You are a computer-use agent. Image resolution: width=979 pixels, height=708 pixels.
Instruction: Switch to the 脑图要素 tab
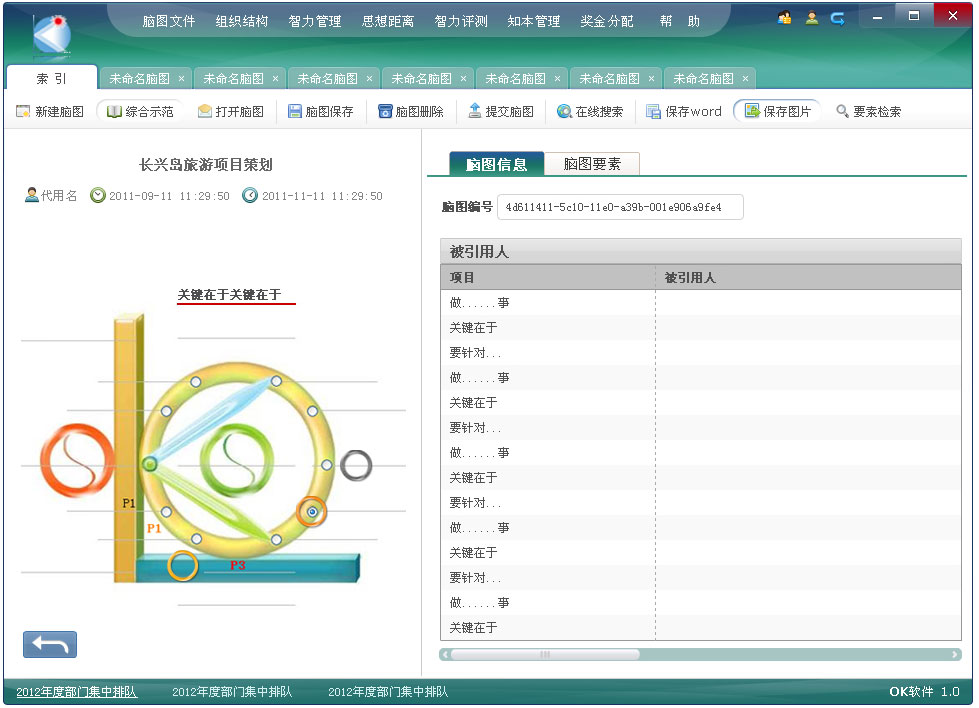coord(592,164)
